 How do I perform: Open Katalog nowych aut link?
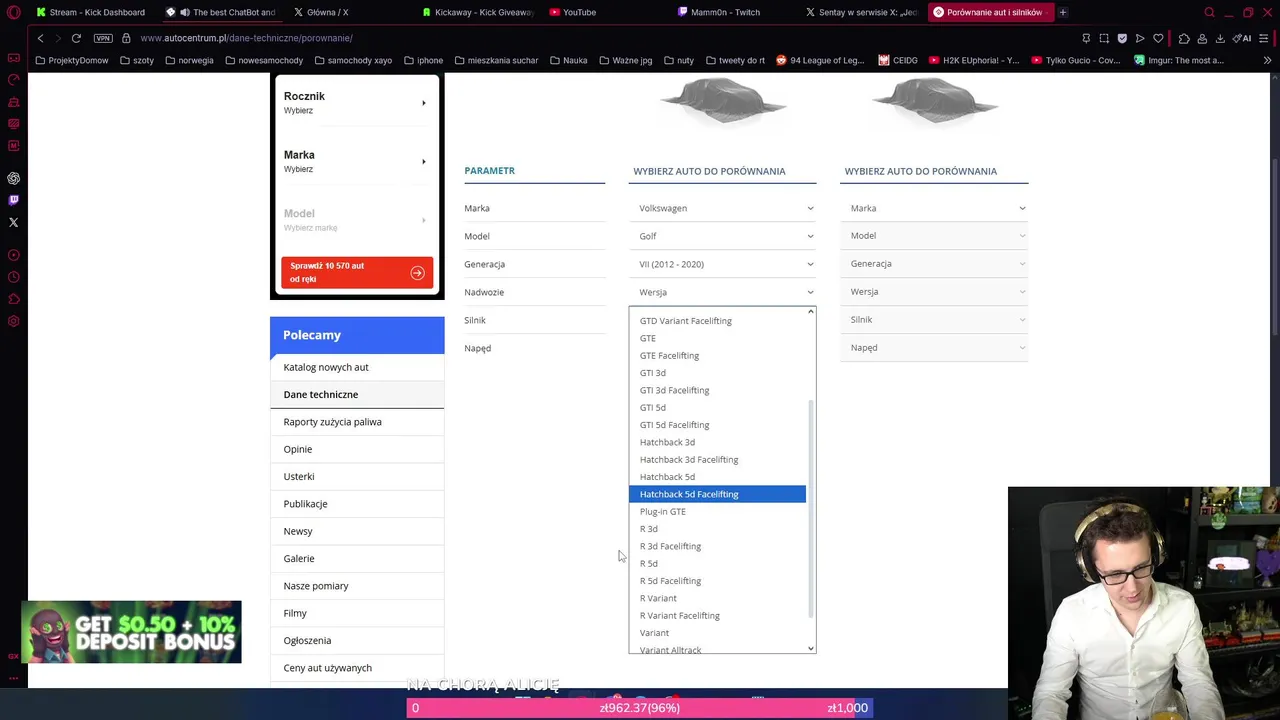coord(326,367)
